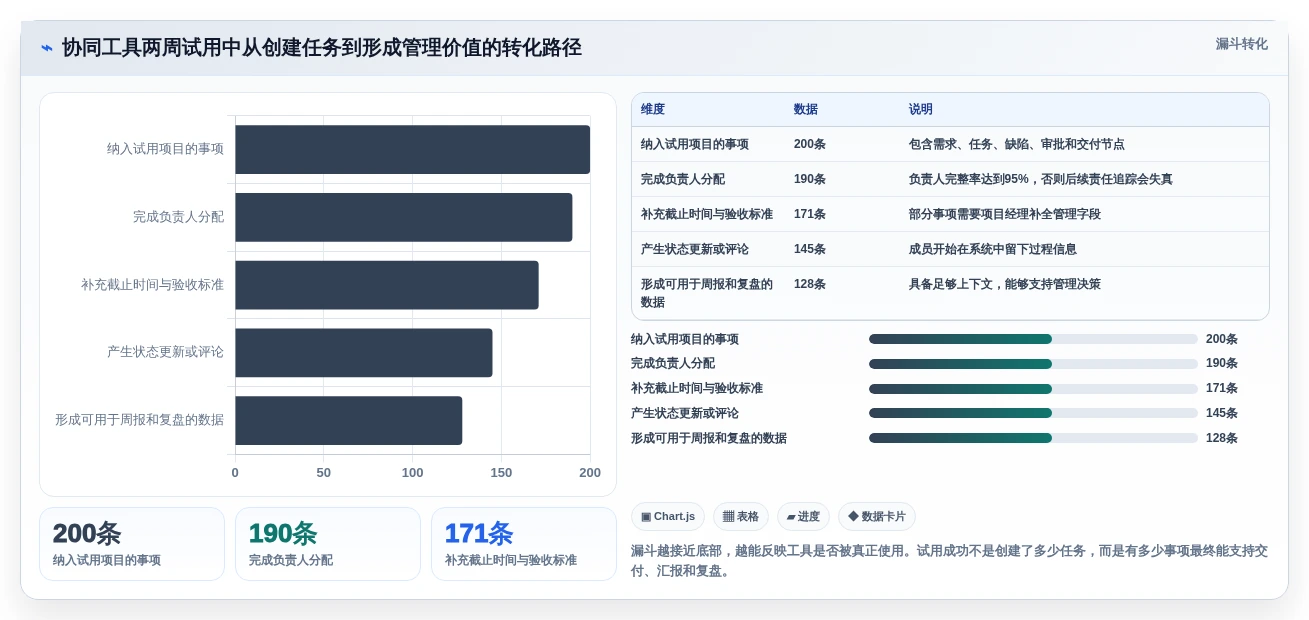
Task: Click the 数据 column header
Action: pyautogui.click(x=806, y=109)
